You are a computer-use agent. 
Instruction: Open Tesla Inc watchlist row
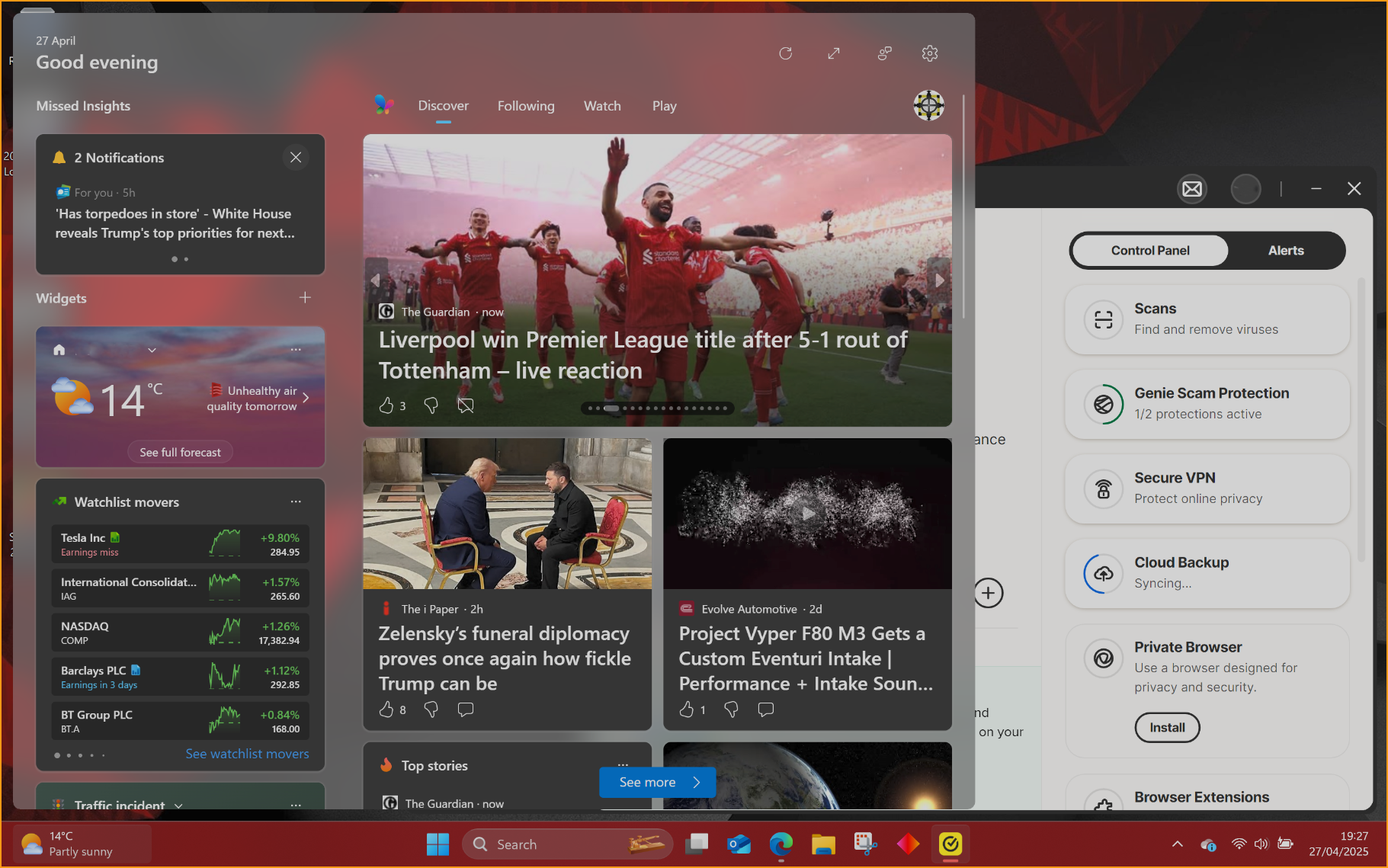tap(180, 544)
